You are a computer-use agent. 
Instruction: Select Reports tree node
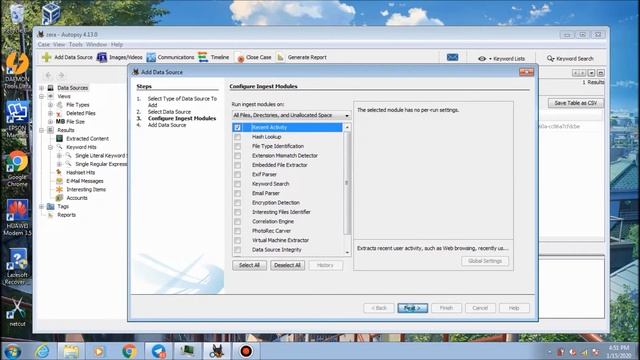[66, 215]
